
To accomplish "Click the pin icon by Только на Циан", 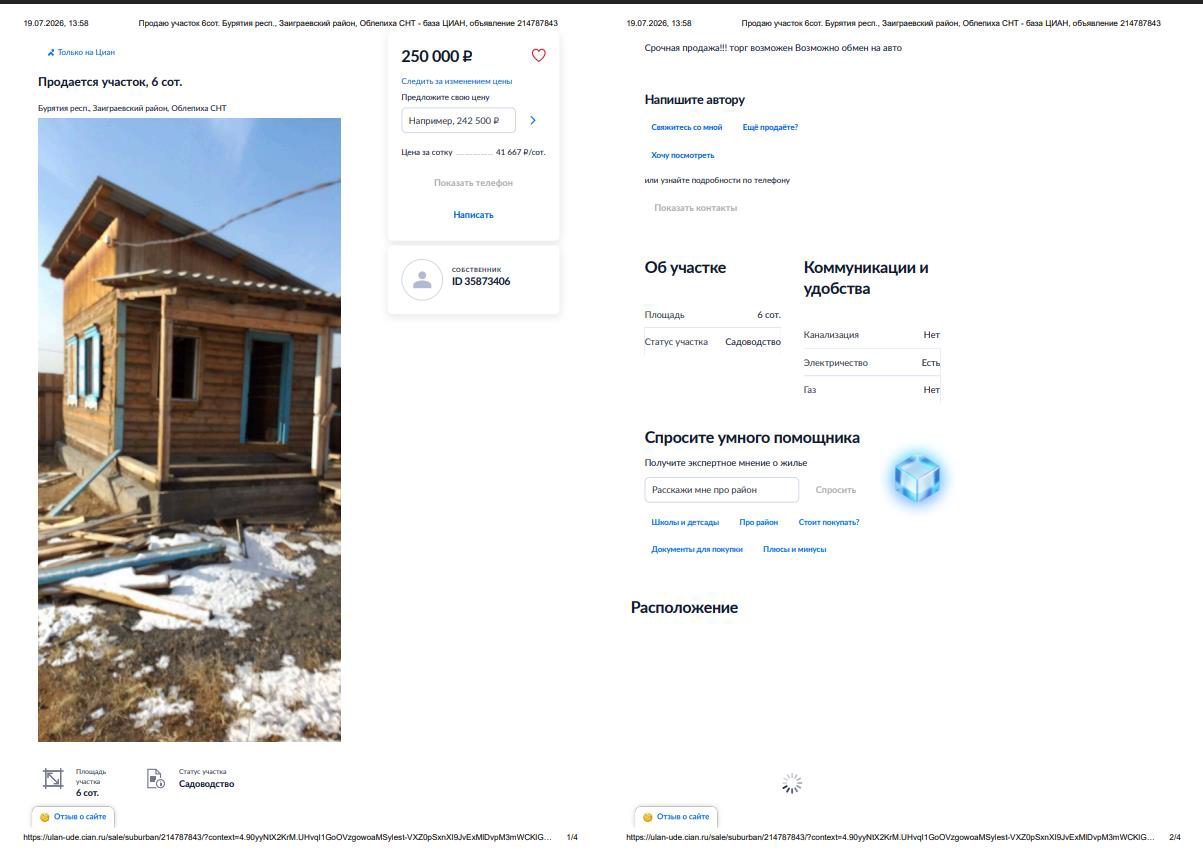I will point(51,52).
